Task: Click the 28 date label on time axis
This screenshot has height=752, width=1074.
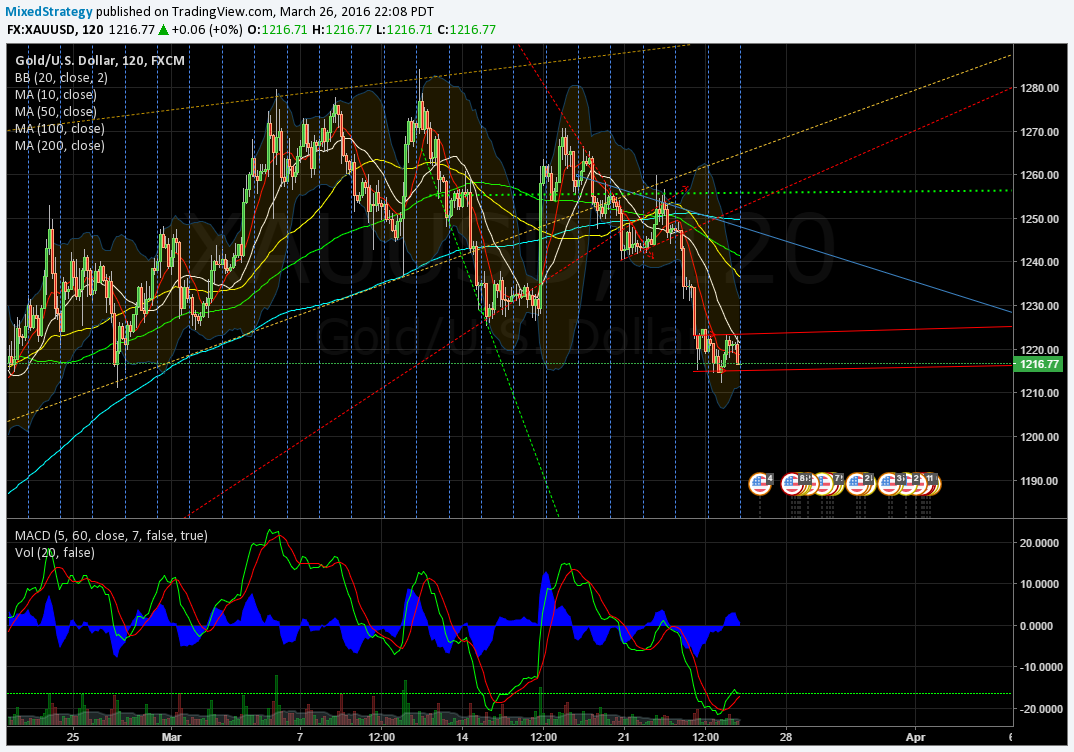Action: tap(786, 738)
